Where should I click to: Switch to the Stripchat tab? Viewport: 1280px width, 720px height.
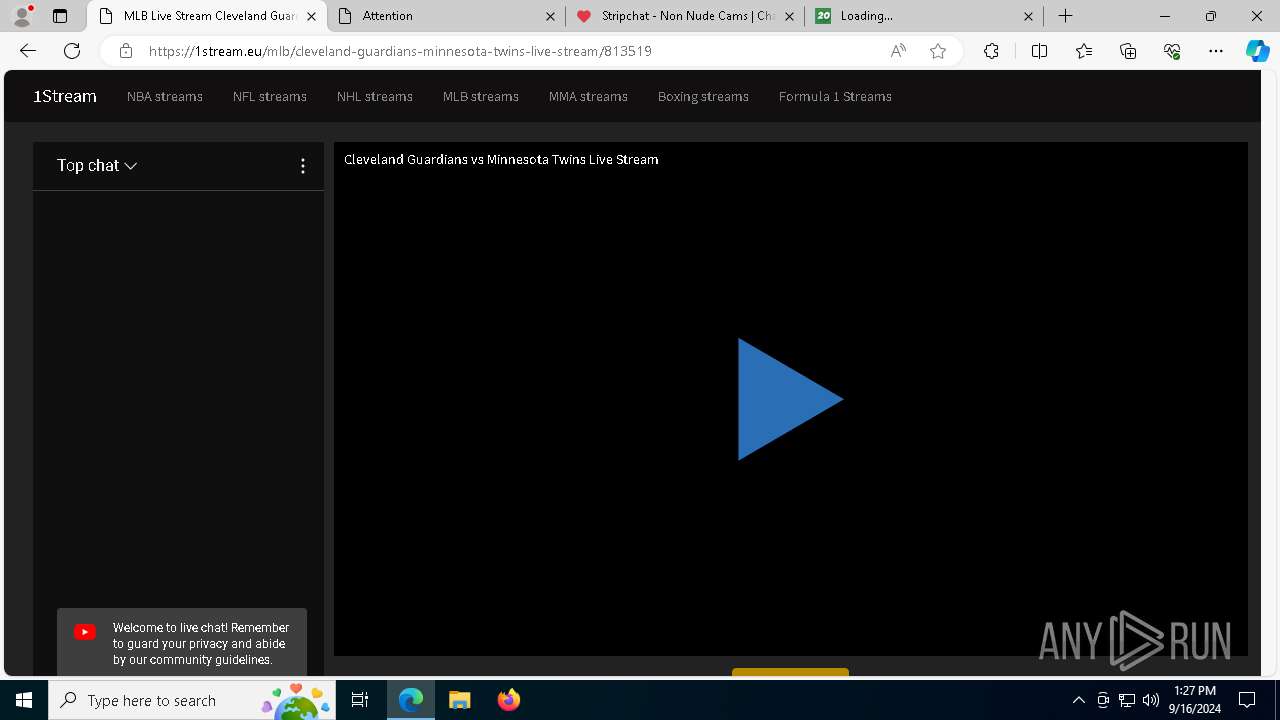(685, 16)
